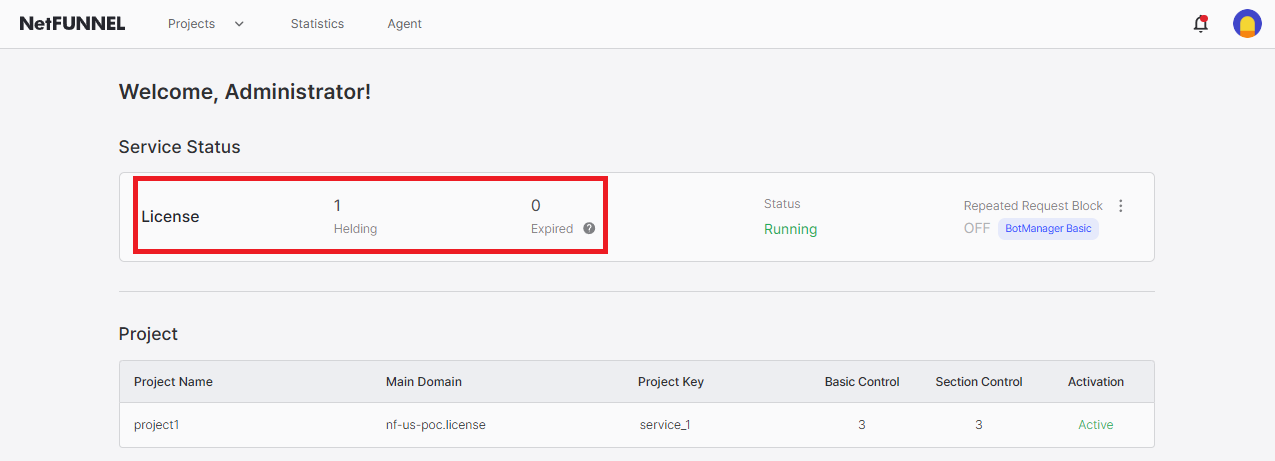Open the Agent menu item
The height and width of the screenshot is (461, 1275).
coord(405,24)
